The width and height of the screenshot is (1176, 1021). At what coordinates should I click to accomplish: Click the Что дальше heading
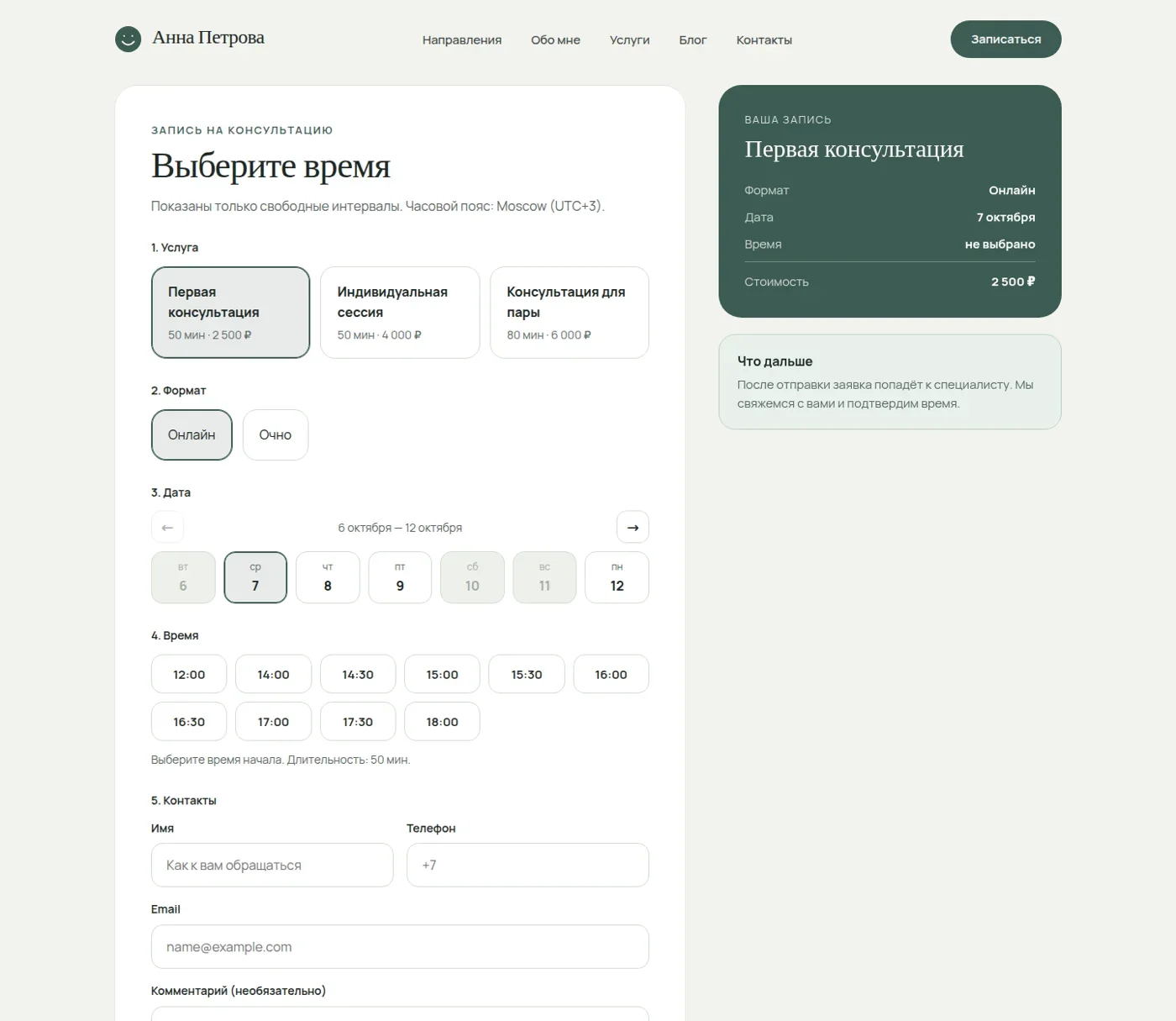click(x=774, y=361)
